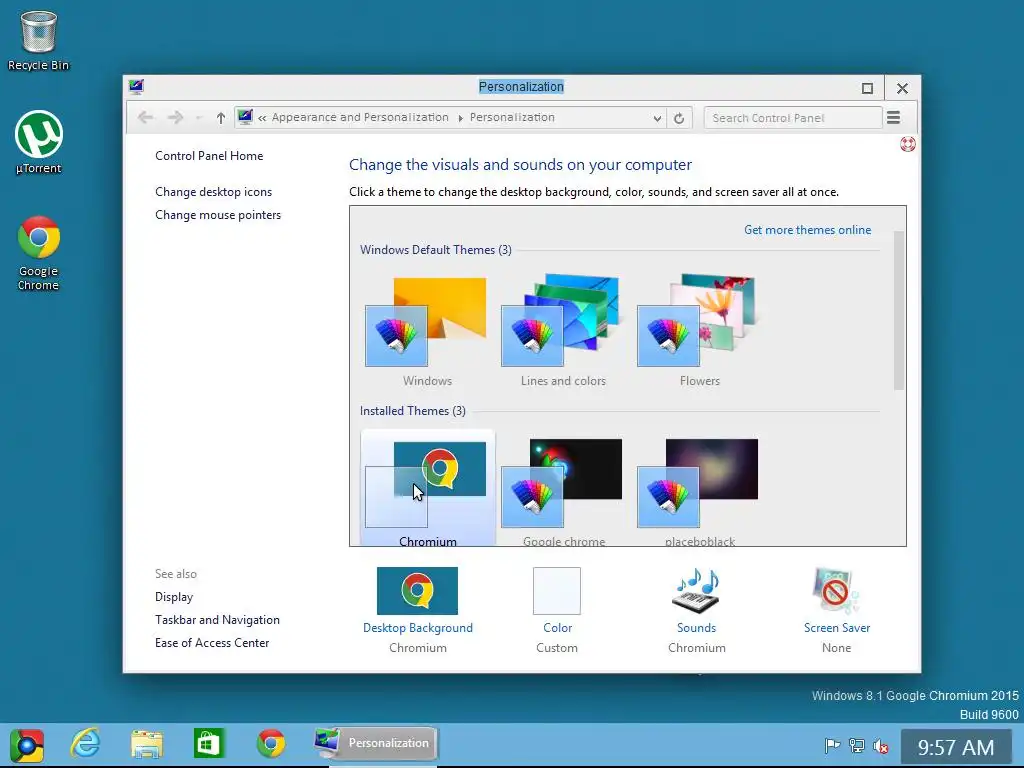Open the Google Chrome desktop shortcut
1024x768 pixels.
[x=39, y=253]
